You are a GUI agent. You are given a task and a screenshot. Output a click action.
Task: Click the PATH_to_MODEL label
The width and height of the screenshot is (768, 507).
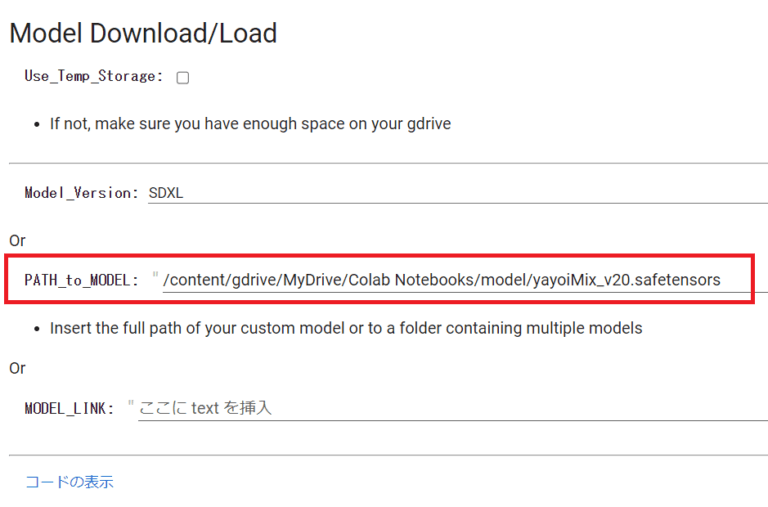point(82,280)
